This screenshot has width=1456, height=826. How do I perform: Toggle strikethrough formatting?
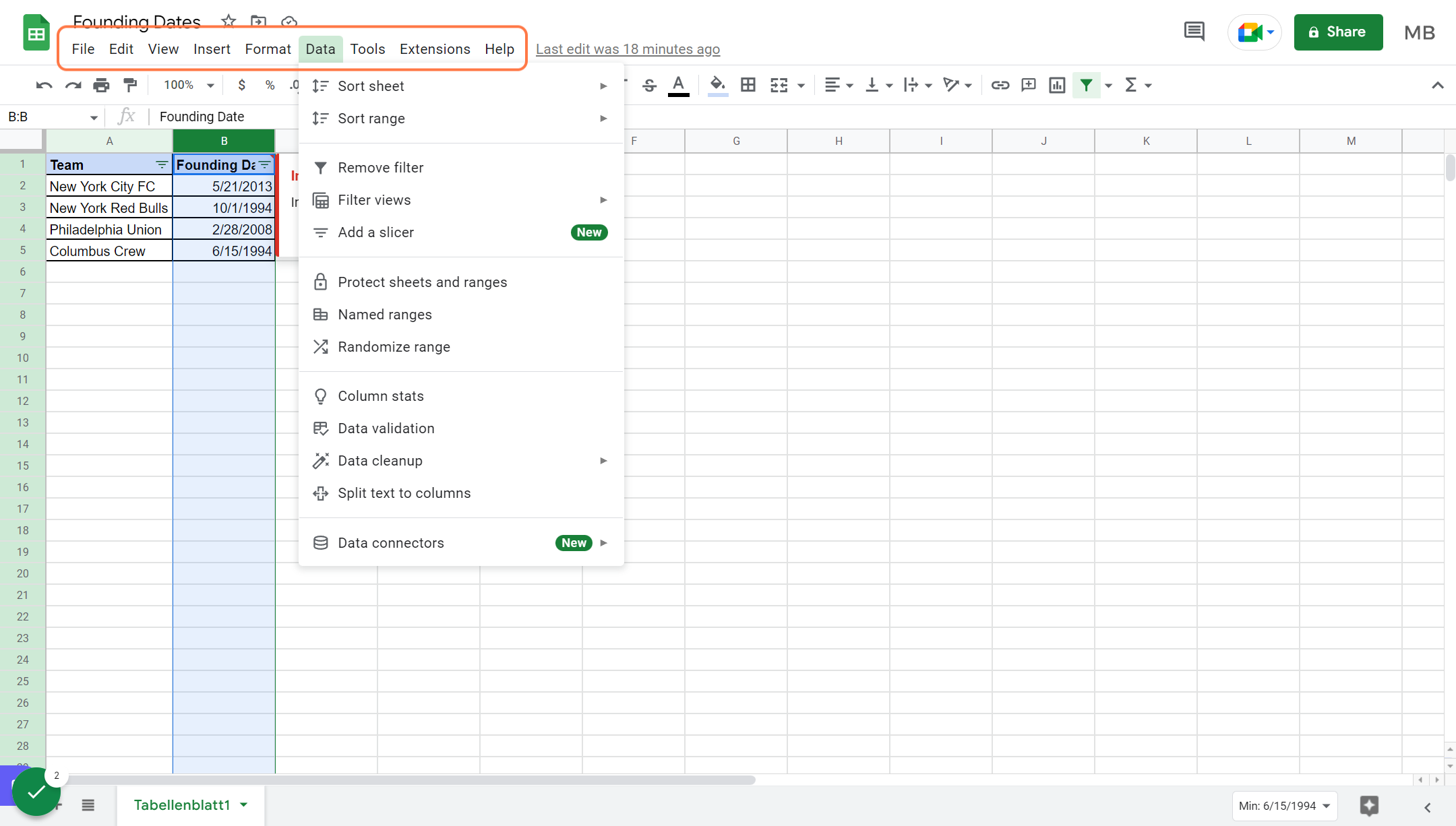(649, 85)
